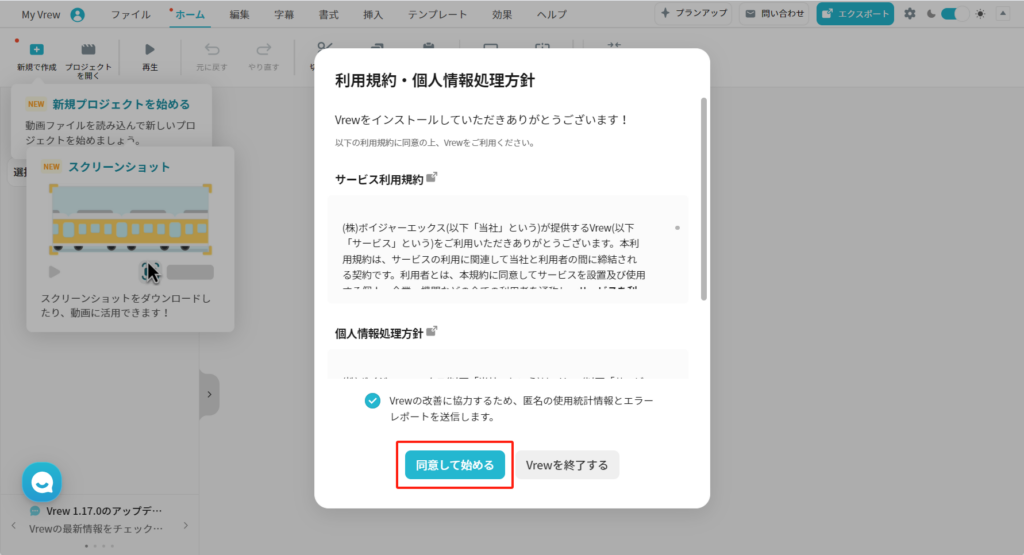Open the chat support bubble icon
1024x555 pixels.
(x=42, y=482)
